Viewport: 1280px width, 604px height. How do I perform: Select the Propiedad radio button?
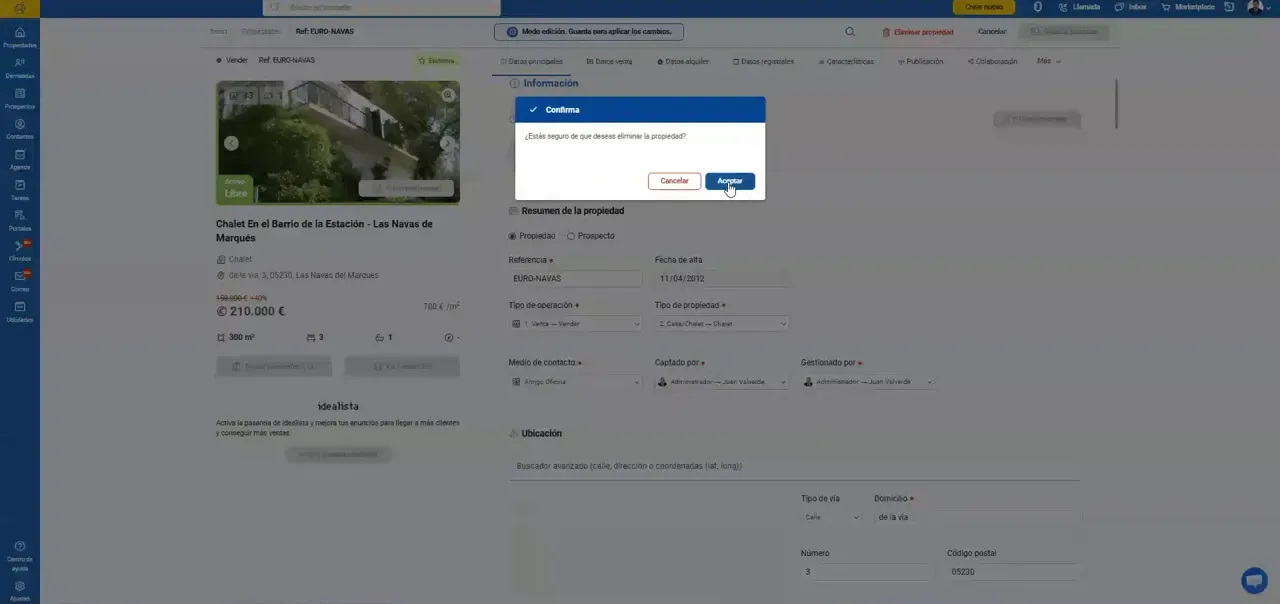tap(513, 236)
